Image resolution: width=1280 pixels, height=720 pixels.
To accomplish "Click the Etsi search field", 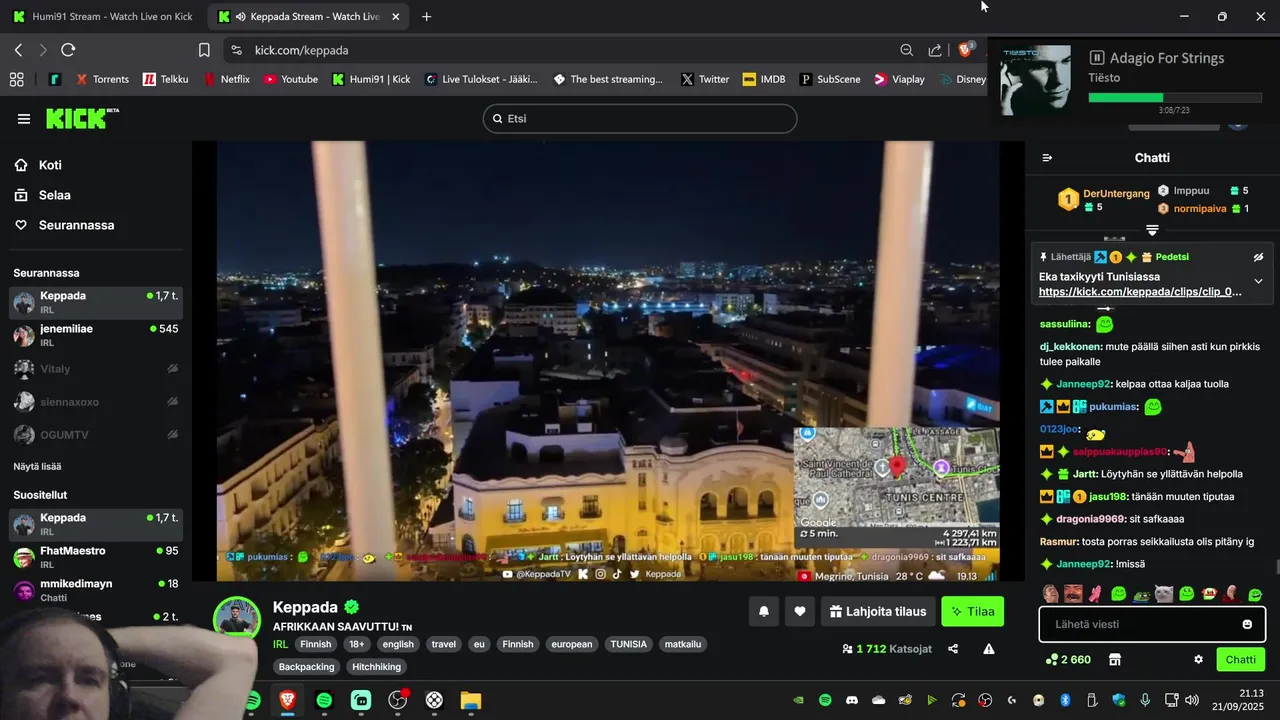I will [640, 119].
